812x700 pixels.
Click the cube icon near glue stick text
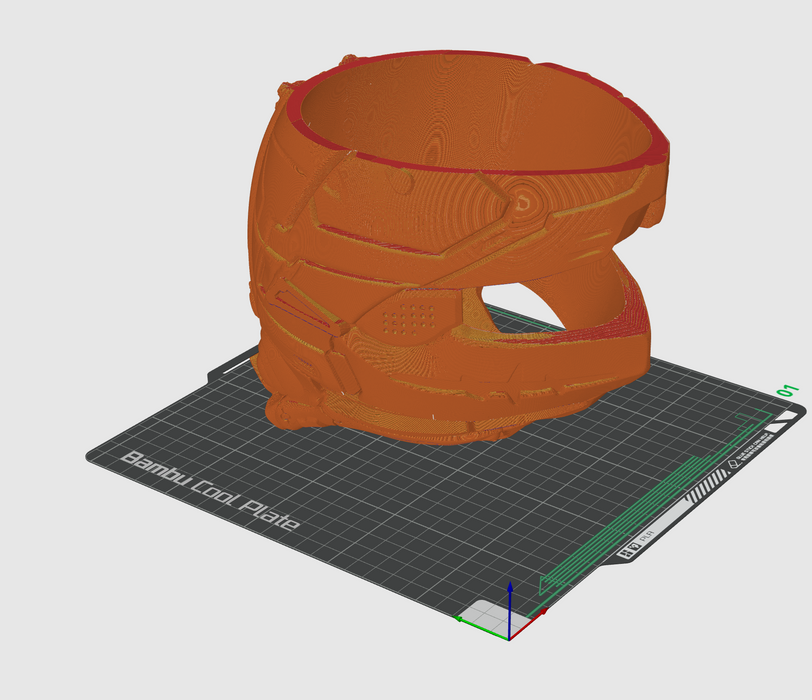[x=735, y=462]
